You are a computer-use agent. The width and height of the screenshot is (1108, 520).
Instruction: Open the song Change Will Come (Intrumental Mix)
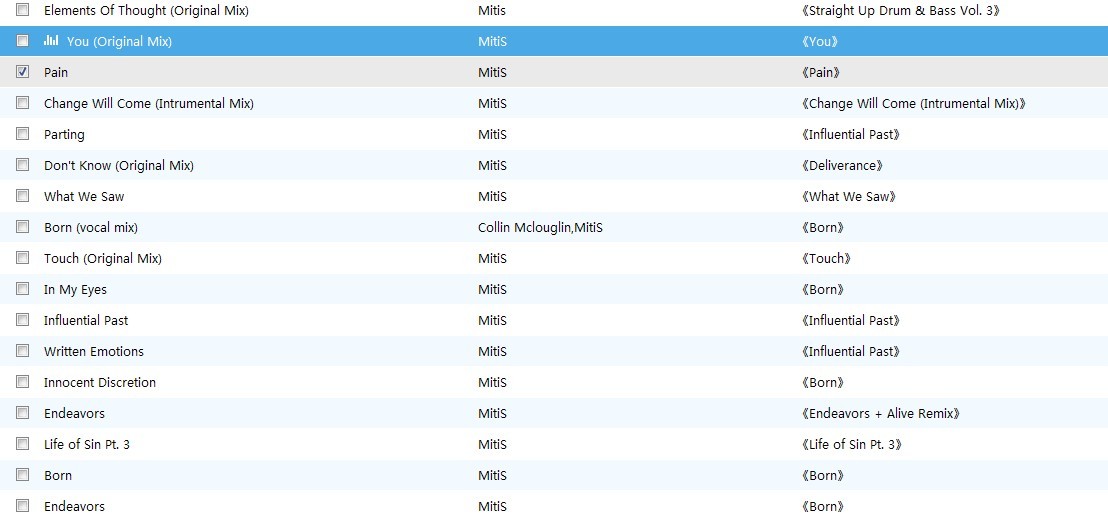(x=148, y=104)
